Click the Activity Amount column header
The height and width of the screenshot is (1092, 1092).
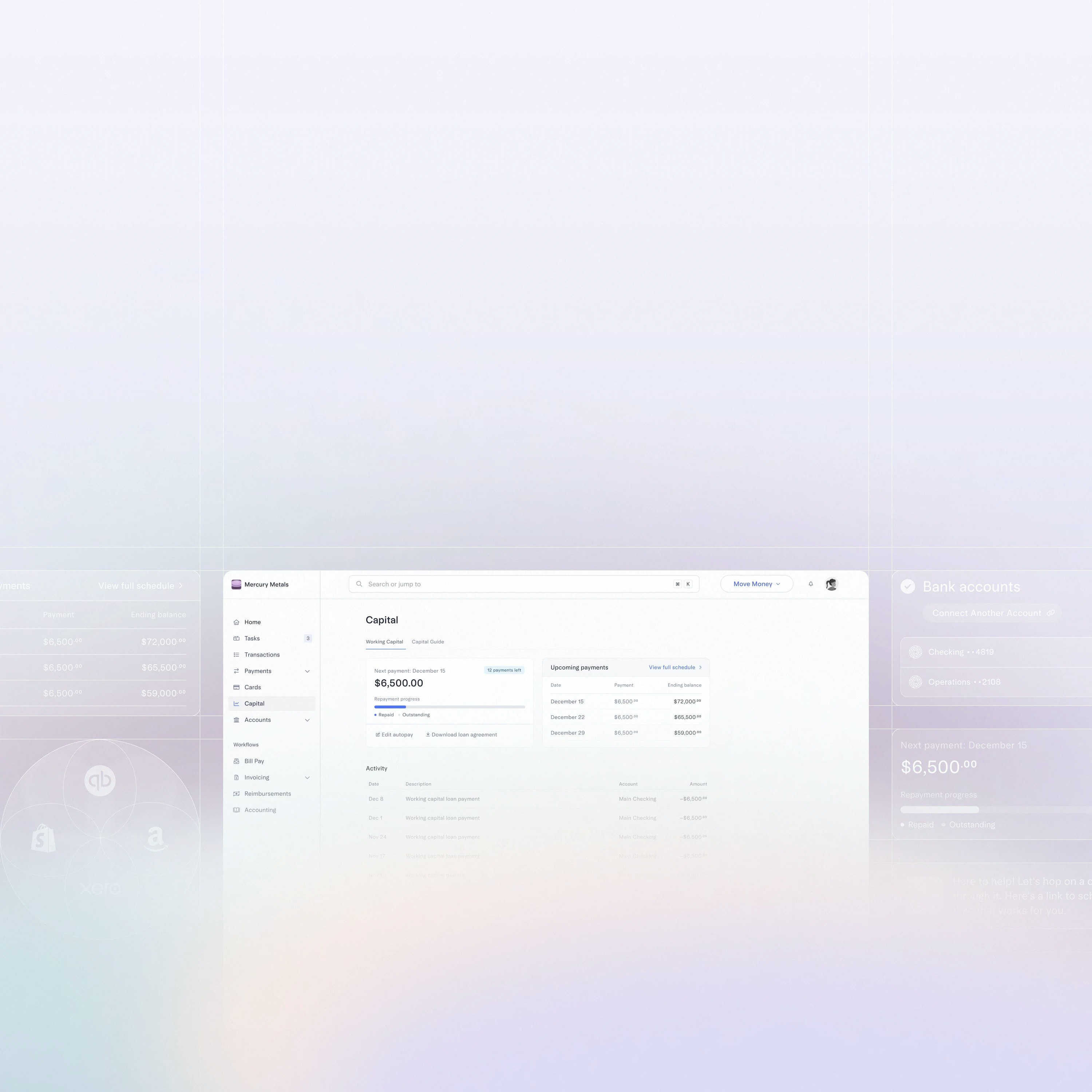click(x=698, y=784)
